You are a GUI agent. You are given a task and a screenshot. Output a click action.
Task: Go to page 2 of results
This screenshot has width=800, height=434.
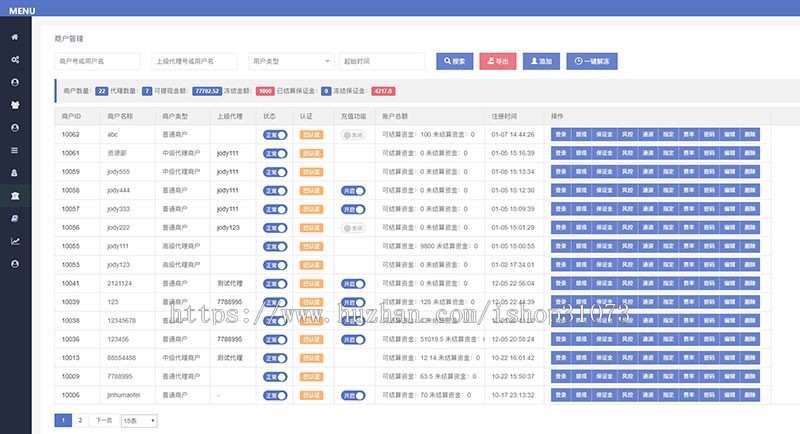[x=80, y=421]
